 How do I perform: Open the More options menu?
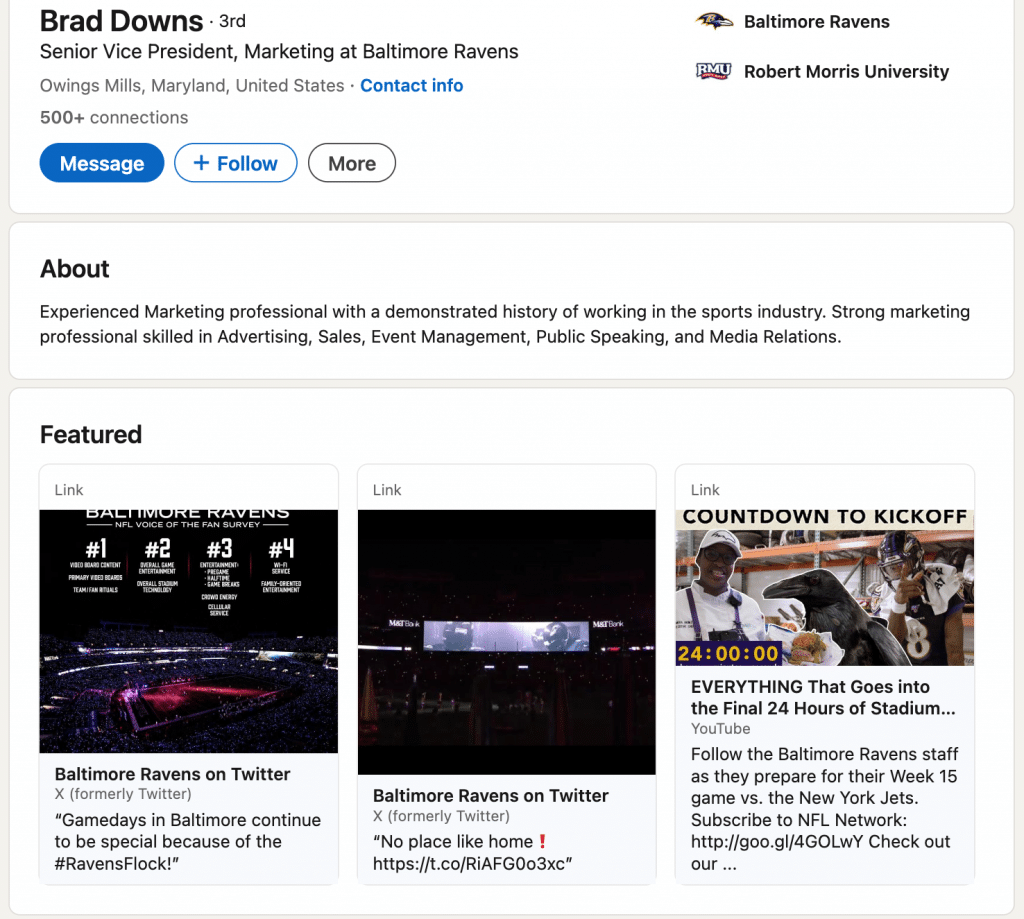tap(351, 162)
